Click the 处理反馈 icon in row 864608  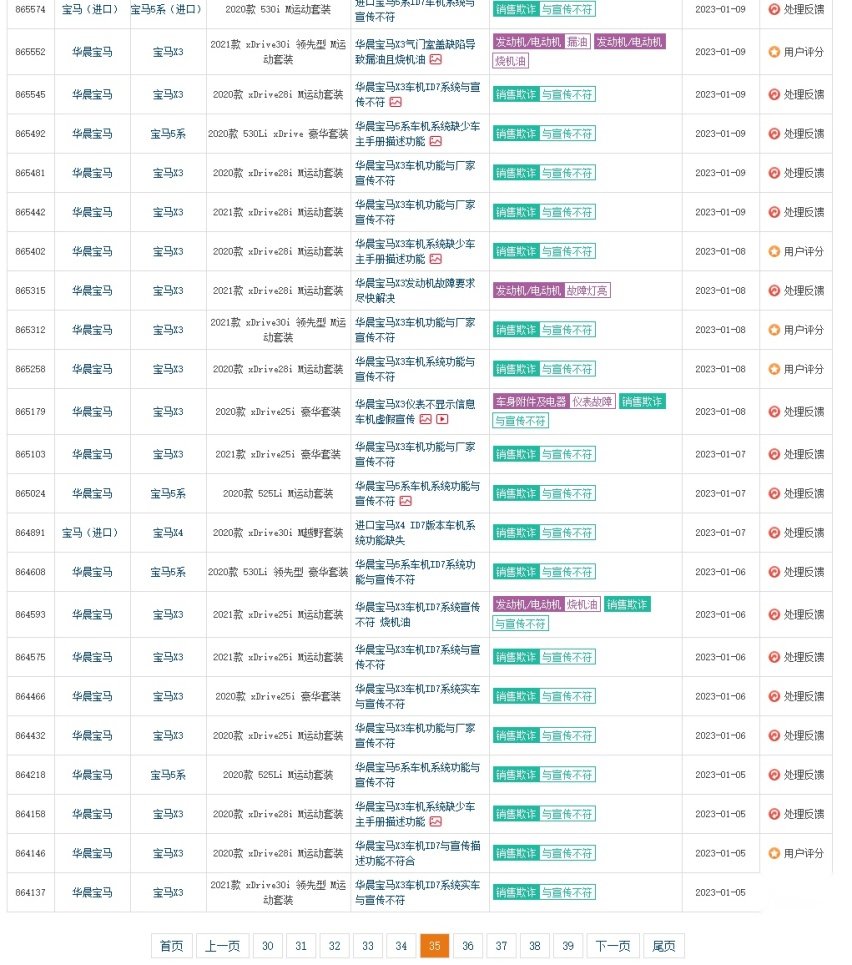click(774, 572)
